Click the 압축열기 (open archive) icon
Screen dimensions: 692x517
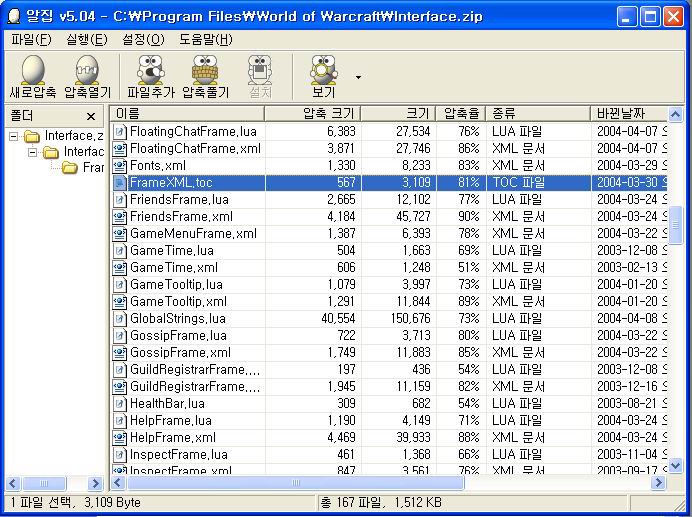88,70
